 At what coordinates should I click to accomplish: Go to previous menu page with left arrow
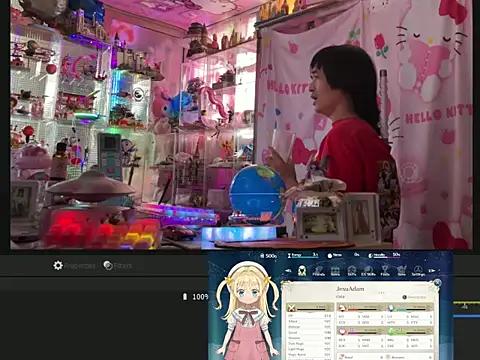[x=288, y=271]
